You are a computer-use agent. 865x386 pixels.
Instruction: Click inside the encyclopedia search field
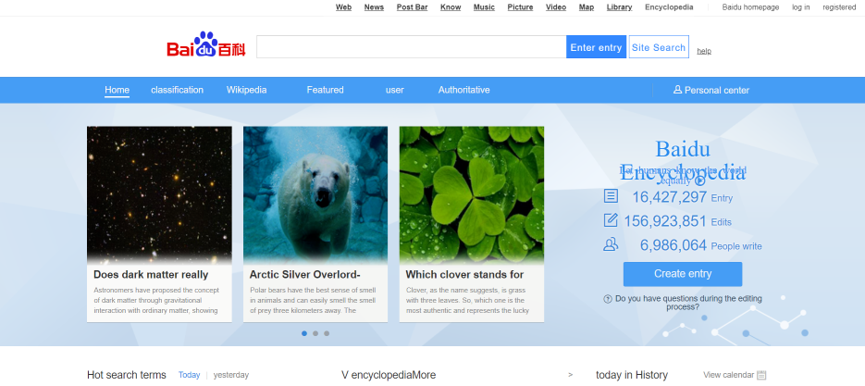click(411, 47)
